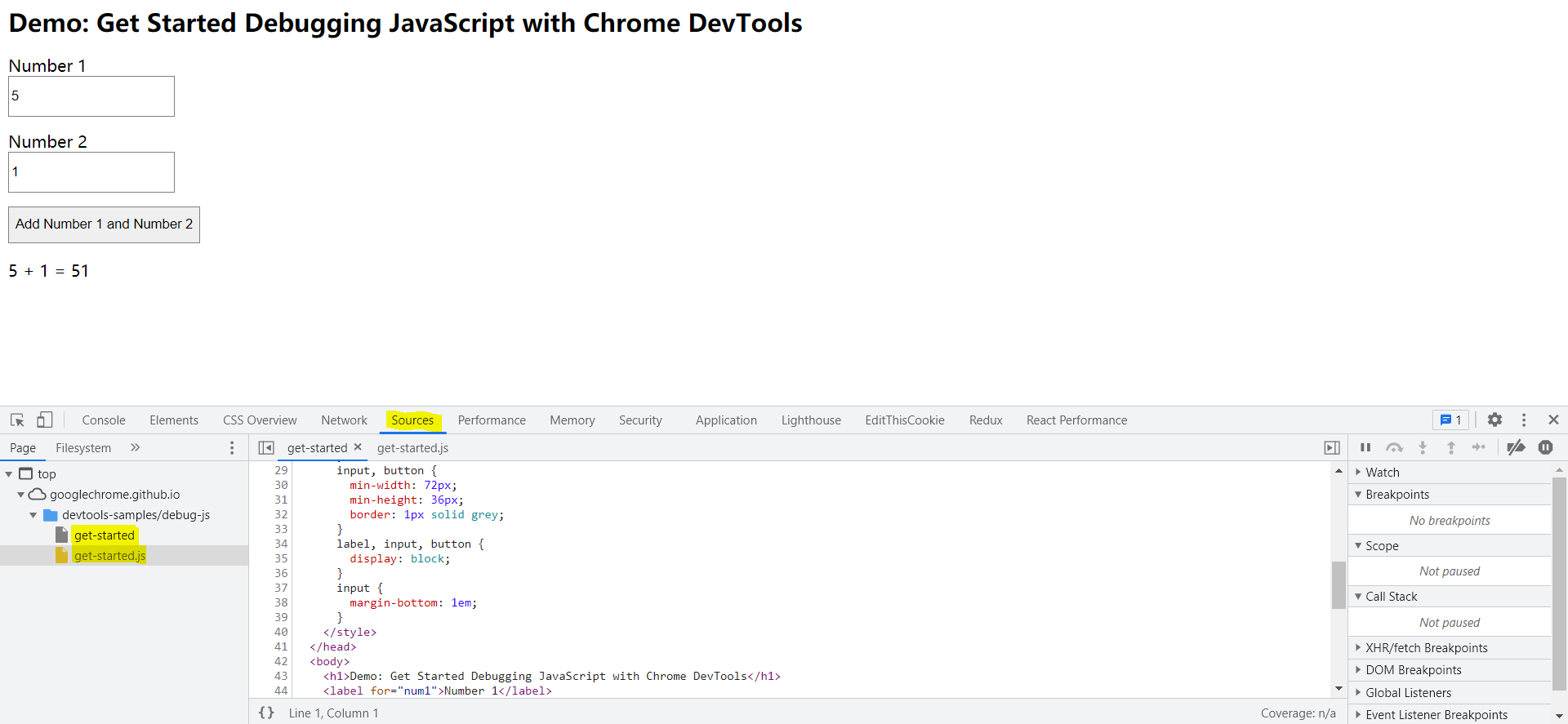Select the Sources tab
Viewport: 1568px width, 724px height.
point(412,420)
